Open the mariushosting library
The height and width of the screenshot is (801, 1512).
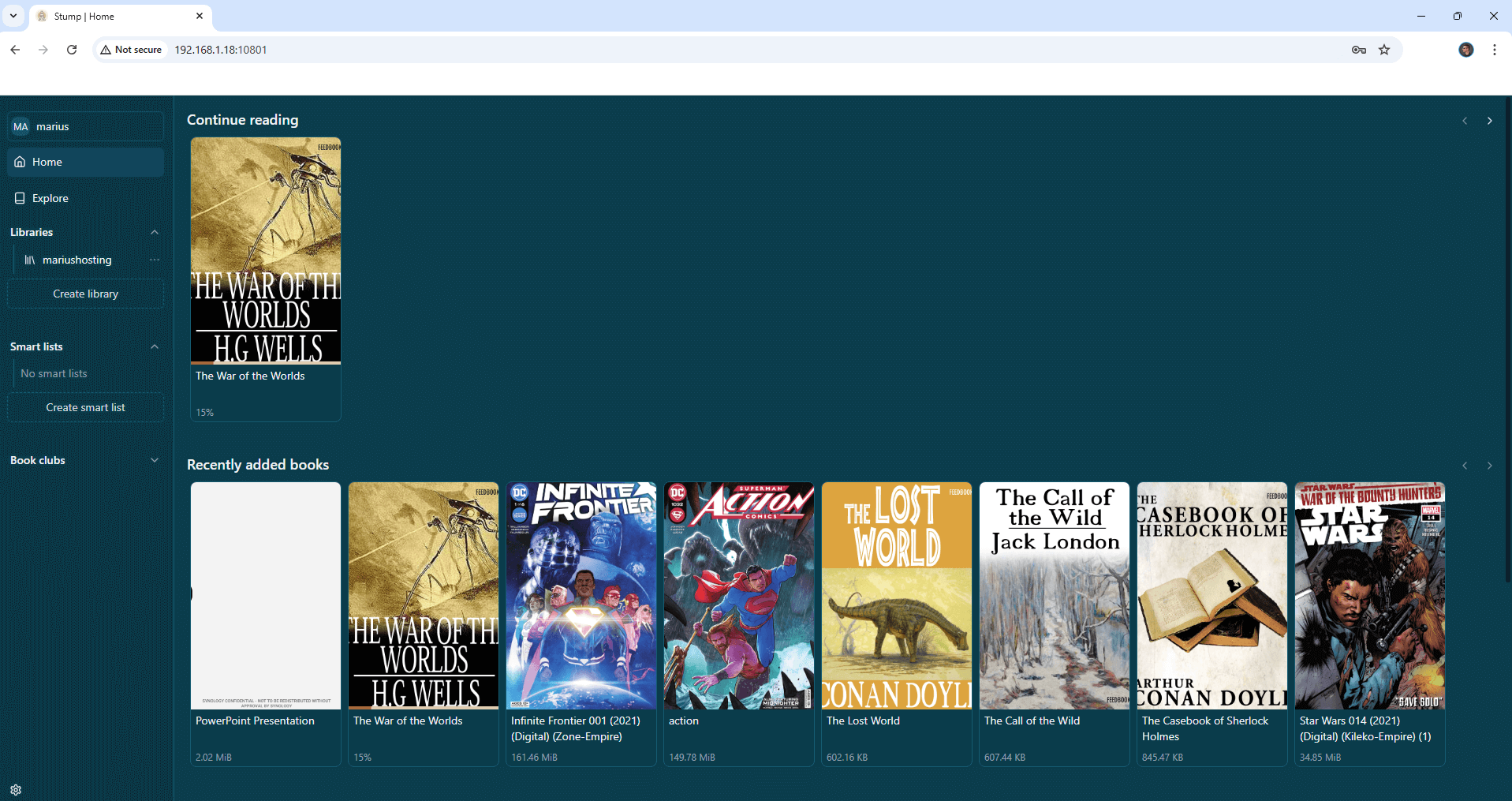[77, 260]
